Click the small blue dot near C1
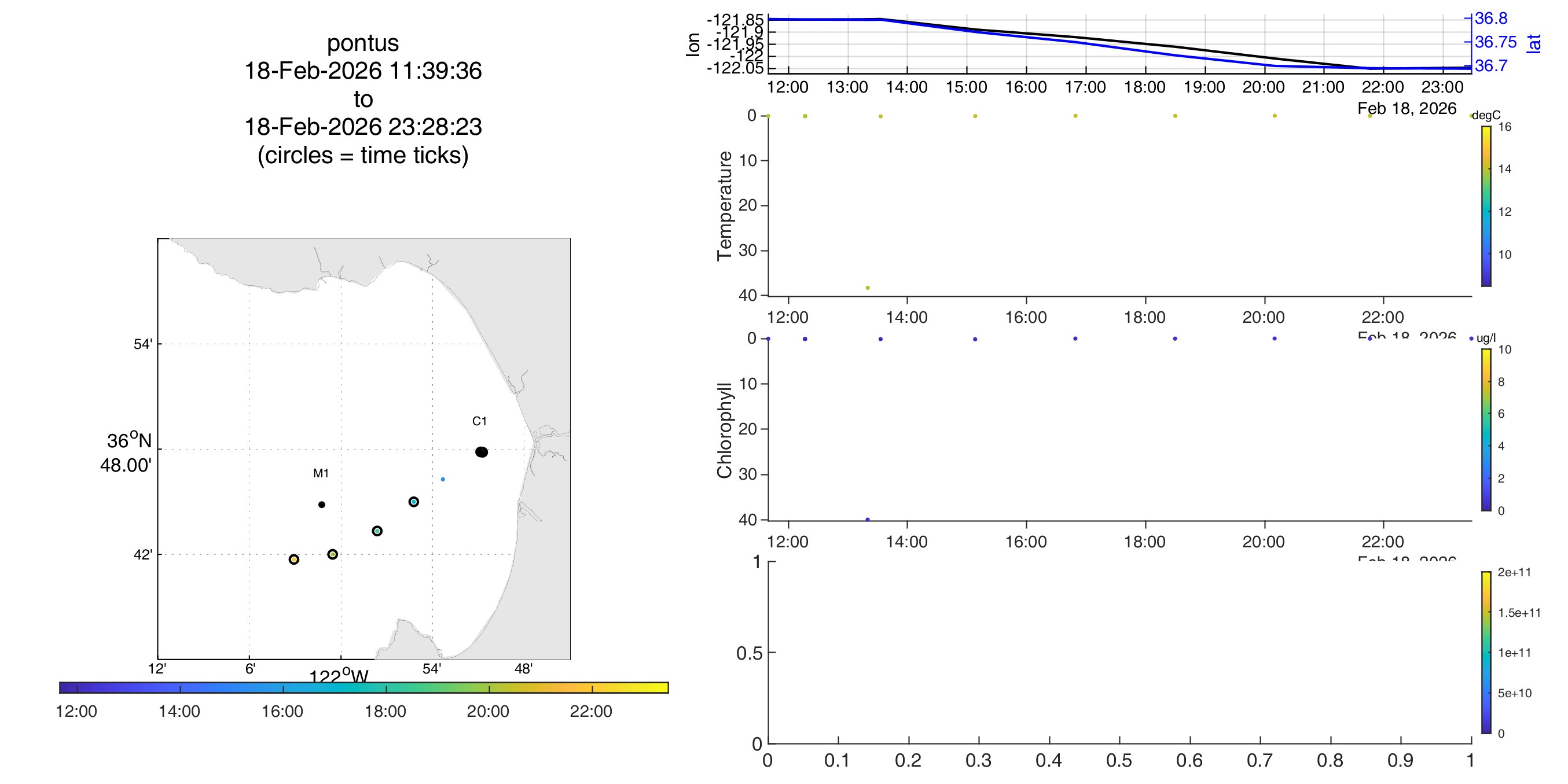Image resolution: width=1568 pixels, height=784 pixels. pyautogui.click(x=443, y=479)
